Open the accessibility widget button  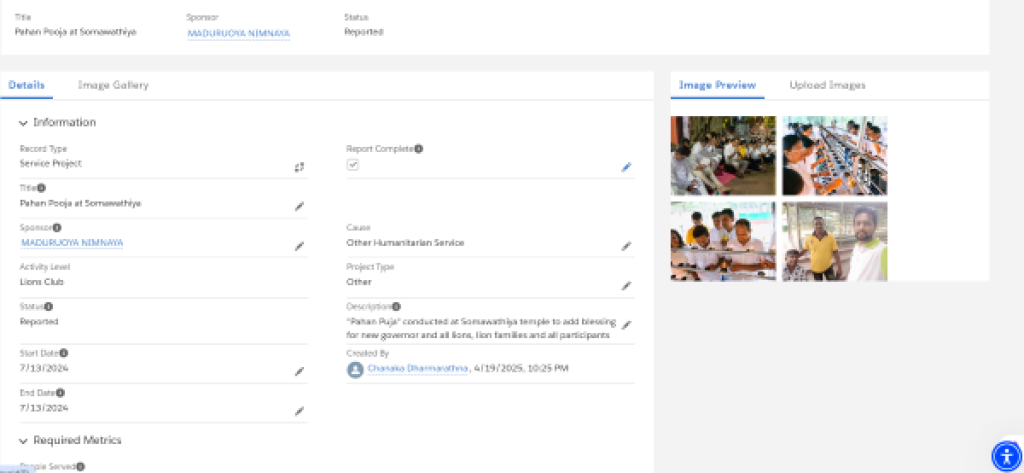[x=1006, y=456]
